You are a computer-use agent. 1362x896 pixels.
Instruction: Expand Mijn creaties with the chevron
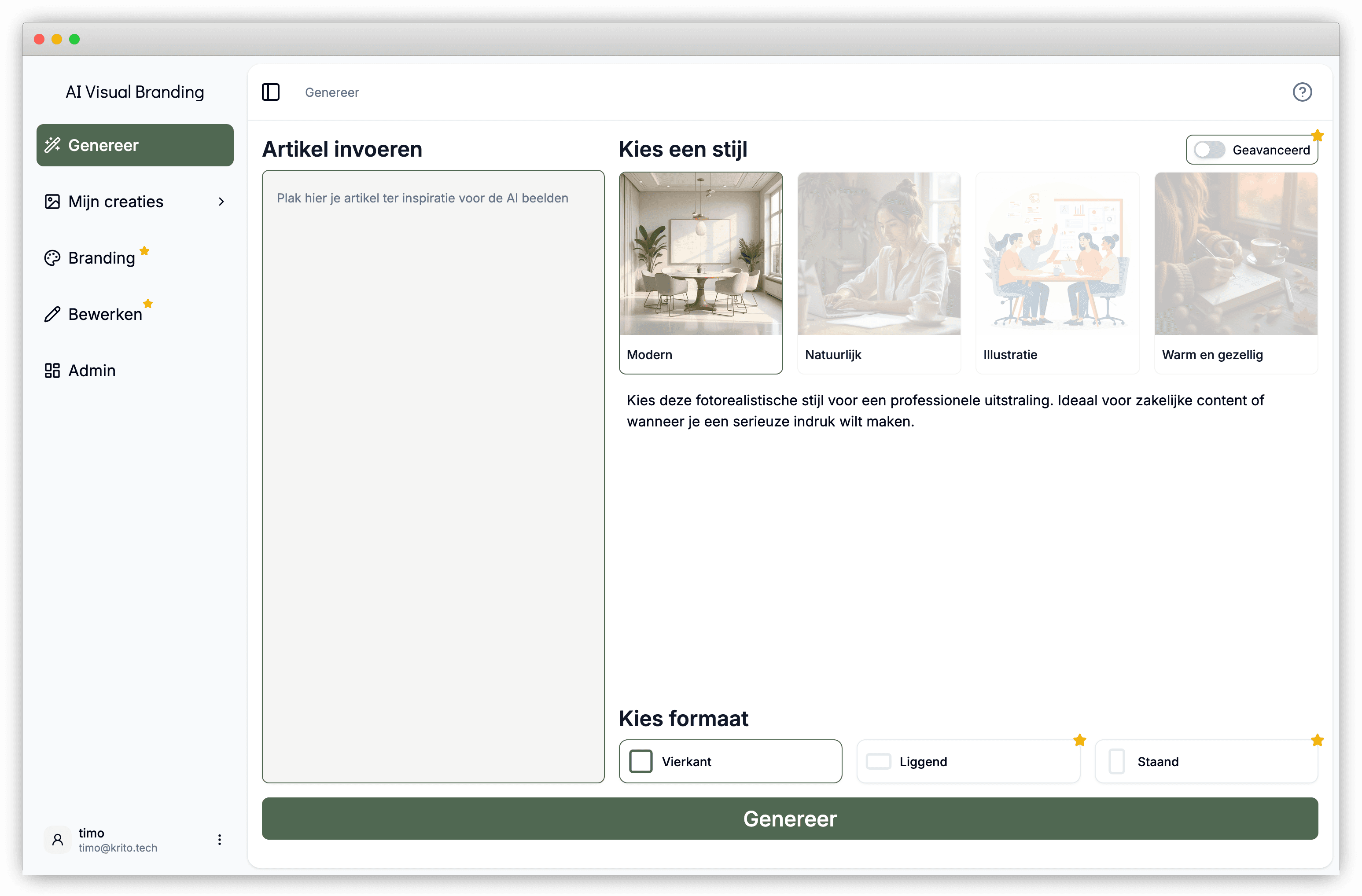click(221, 202)
